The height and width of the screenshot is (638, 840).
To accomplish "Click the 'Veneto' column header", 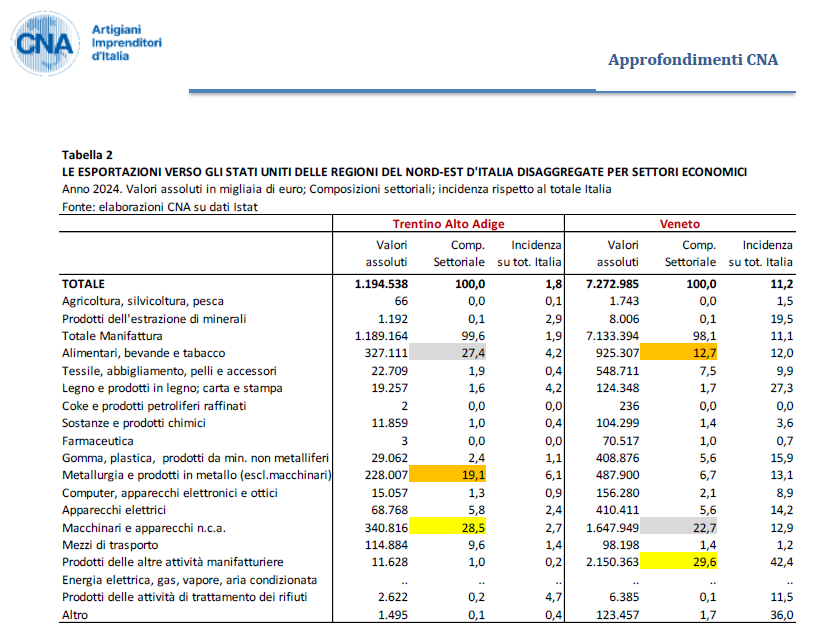I will pyautogui.click(x=679, y=224).
